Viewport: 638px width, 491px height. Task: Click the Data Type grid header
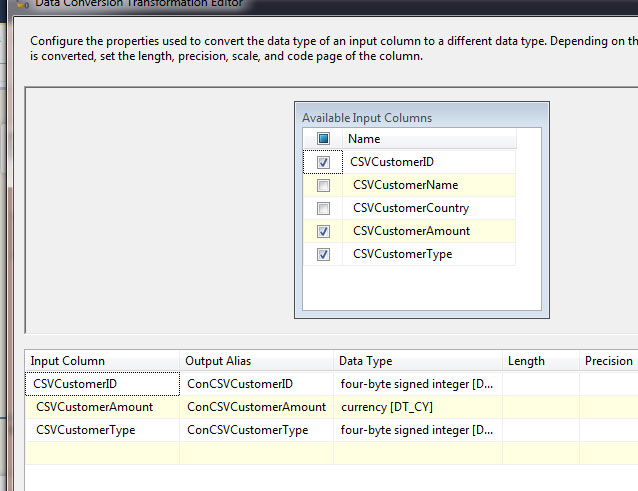(x=418, y=361)
